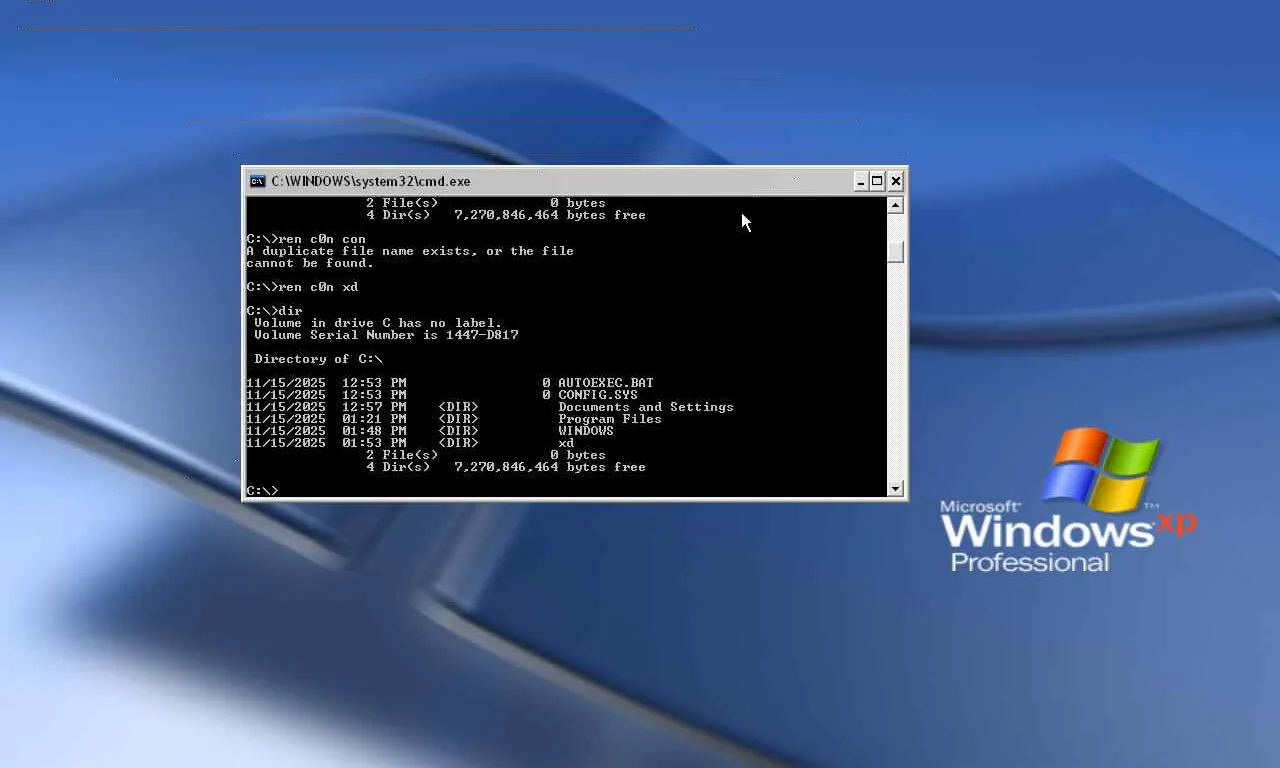Close the cmd.exe window

click(896, 181)
